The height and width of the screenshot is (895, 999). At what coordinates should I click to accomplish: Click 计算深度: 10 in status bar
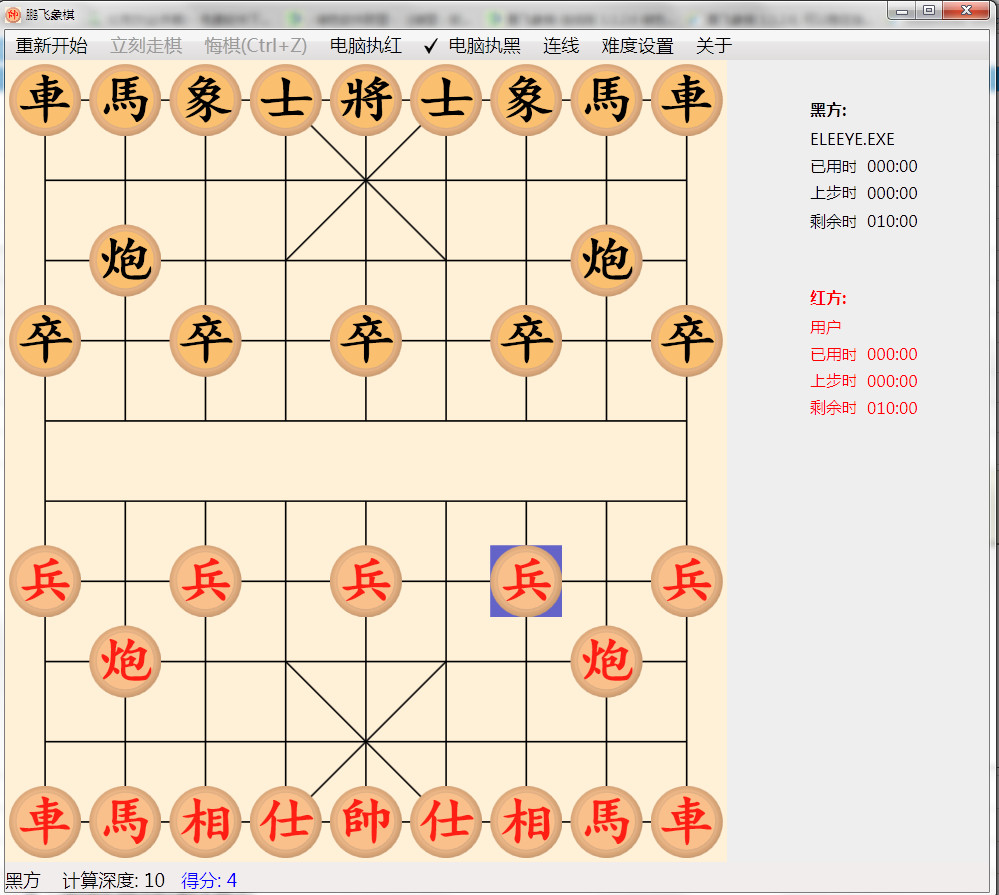[113, 880]
